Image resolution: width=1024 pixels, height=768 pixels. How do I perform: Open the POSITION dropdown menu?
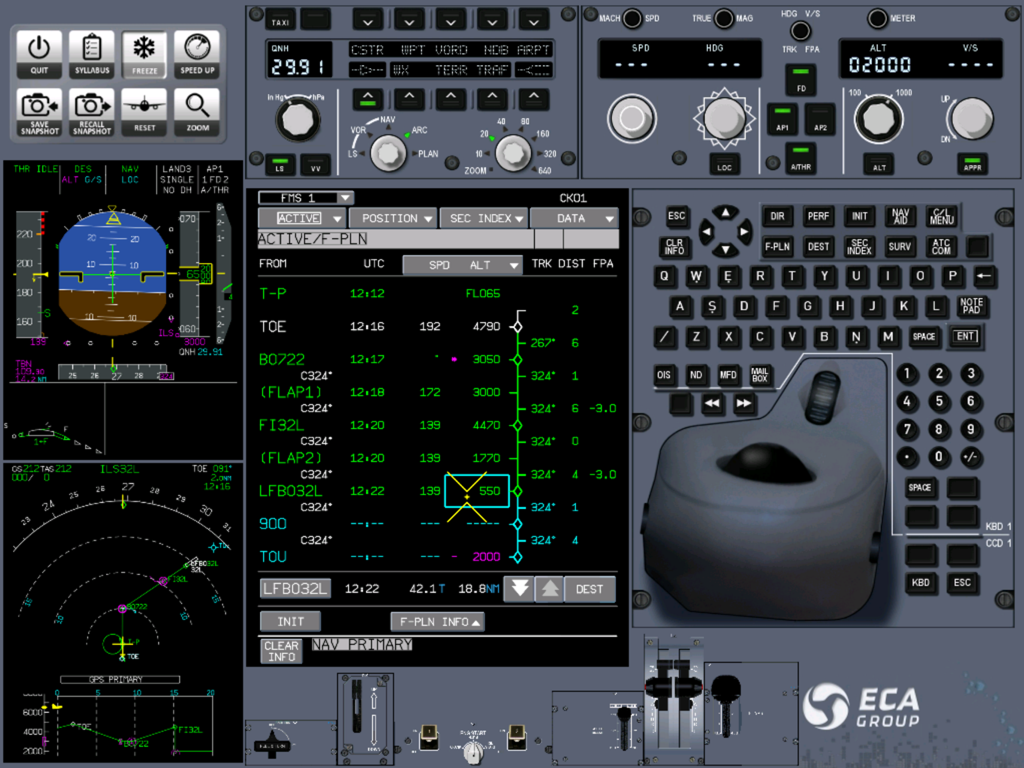pos(393,218)
